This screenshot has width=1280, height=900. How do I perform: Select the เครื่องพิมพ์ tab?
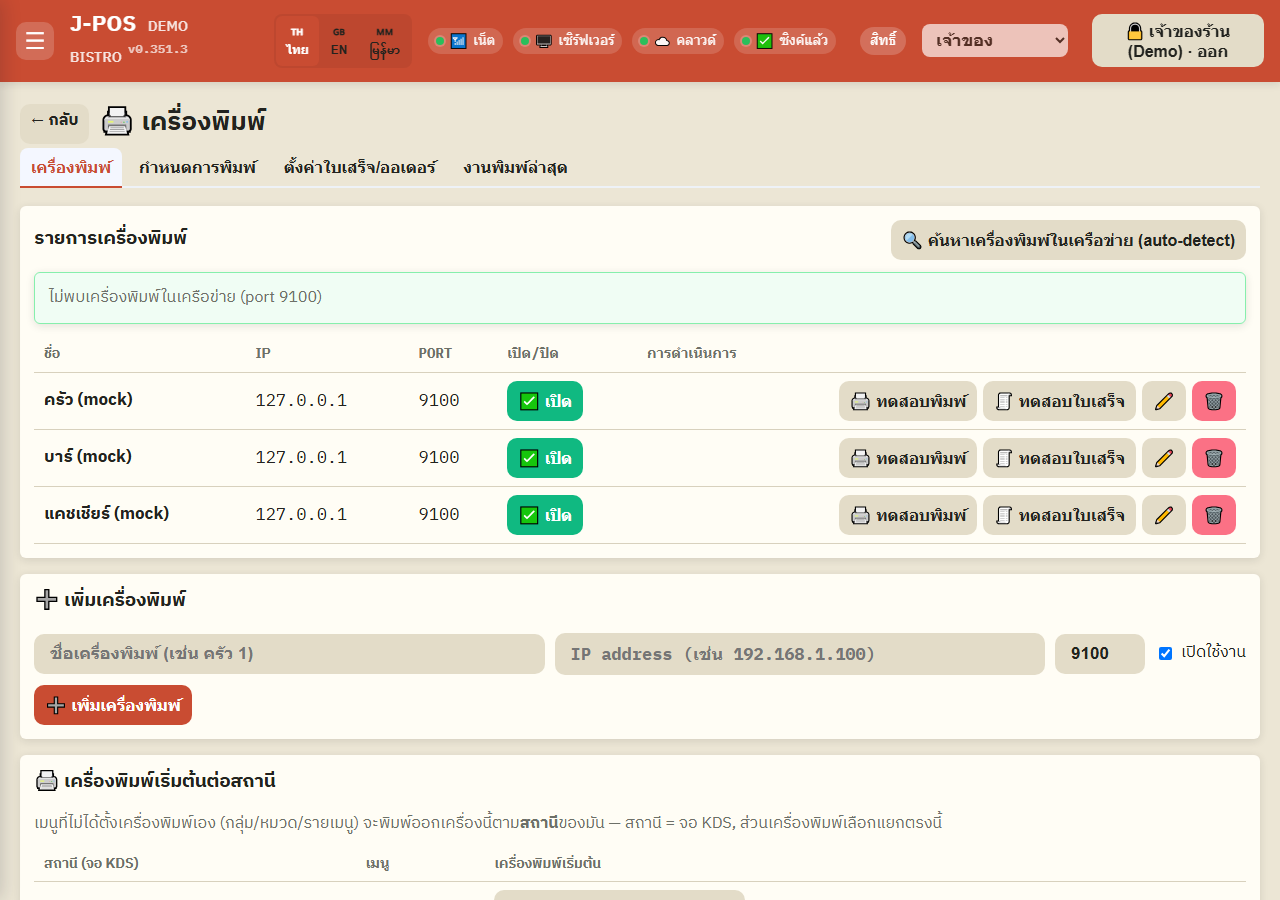tap(71, 167)
